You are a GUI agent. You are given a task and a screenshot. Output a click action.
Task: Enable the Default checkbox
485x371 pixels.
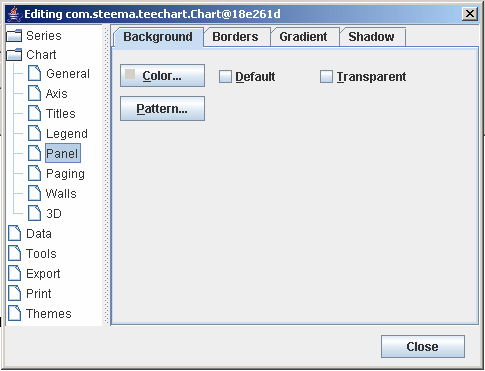(225, 77)
